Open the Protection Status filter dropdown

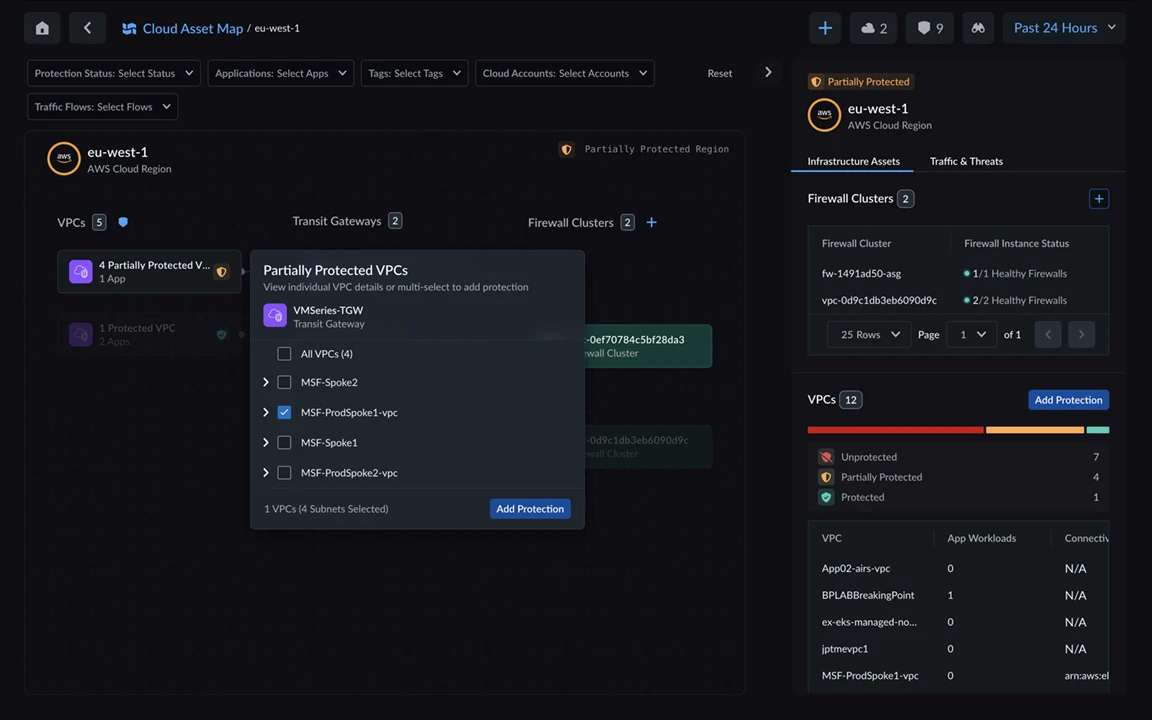point(112,72)
